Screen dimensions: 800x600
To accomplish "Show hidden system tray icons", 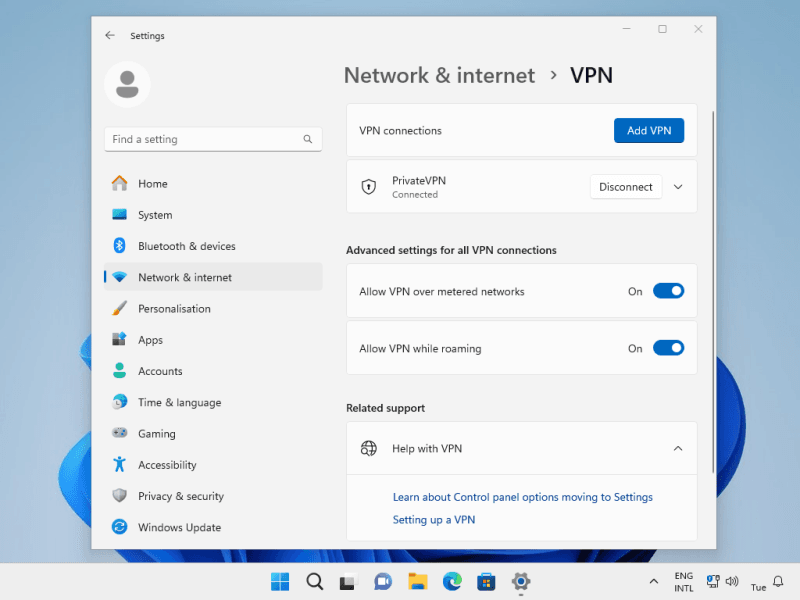I will click(x=654, y=582).
